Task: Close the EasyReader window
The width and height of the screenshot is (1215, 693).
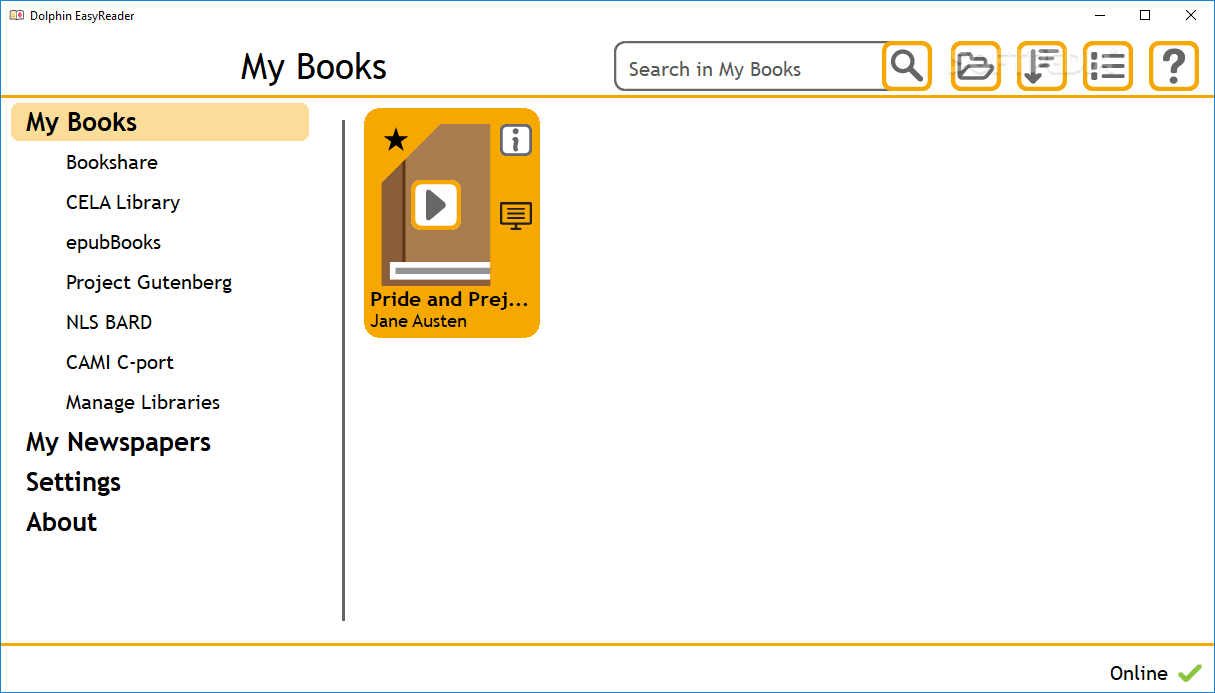Action: tap(1191, 15)
